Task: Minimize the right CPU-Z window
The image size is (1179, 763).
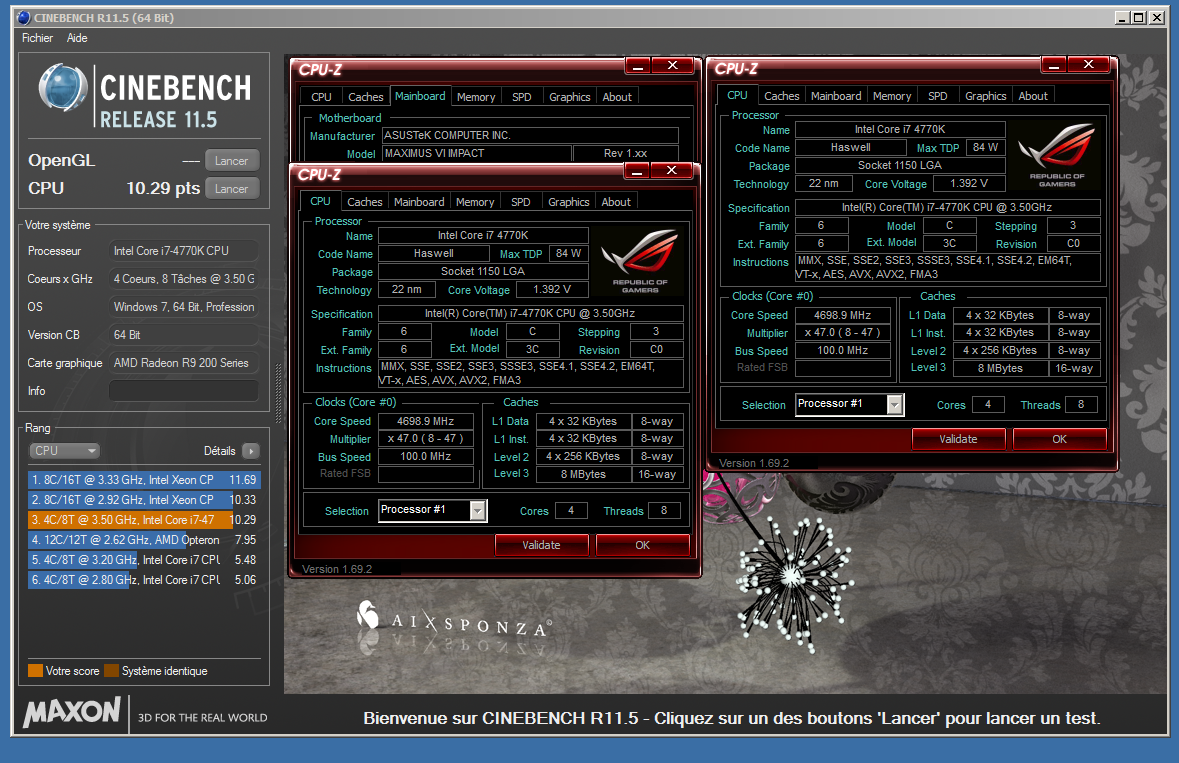Action: click(x=1054, y=65)
